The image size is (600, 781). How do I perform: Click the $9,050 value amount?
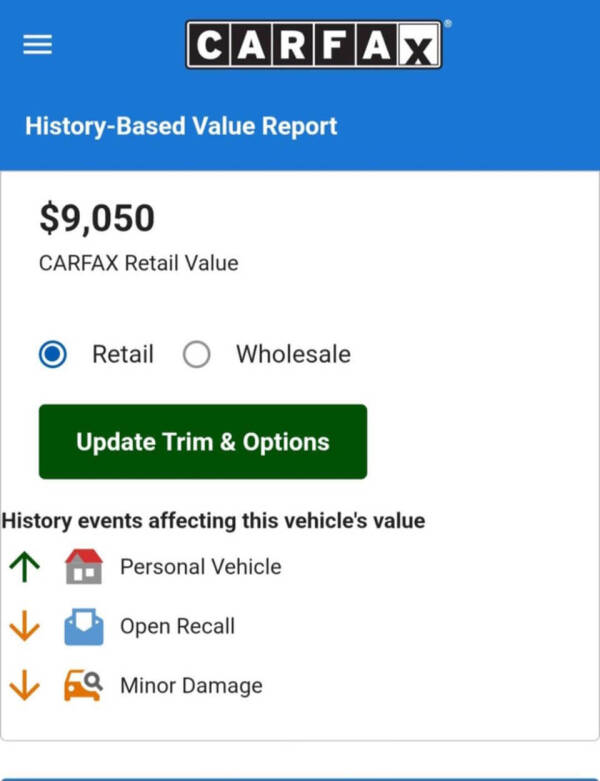point(97,219)
